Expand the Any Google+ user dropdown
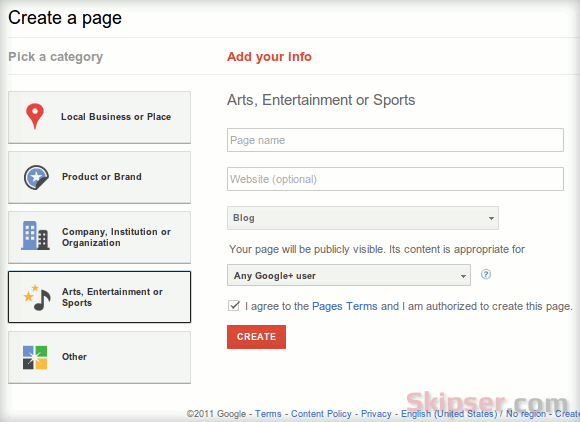The image size is (580, 422). click(349, 275)
